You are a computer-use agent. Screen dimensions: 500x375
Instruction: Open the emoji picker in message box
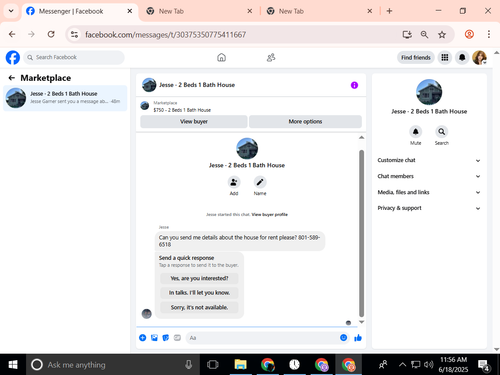point(344,338)
